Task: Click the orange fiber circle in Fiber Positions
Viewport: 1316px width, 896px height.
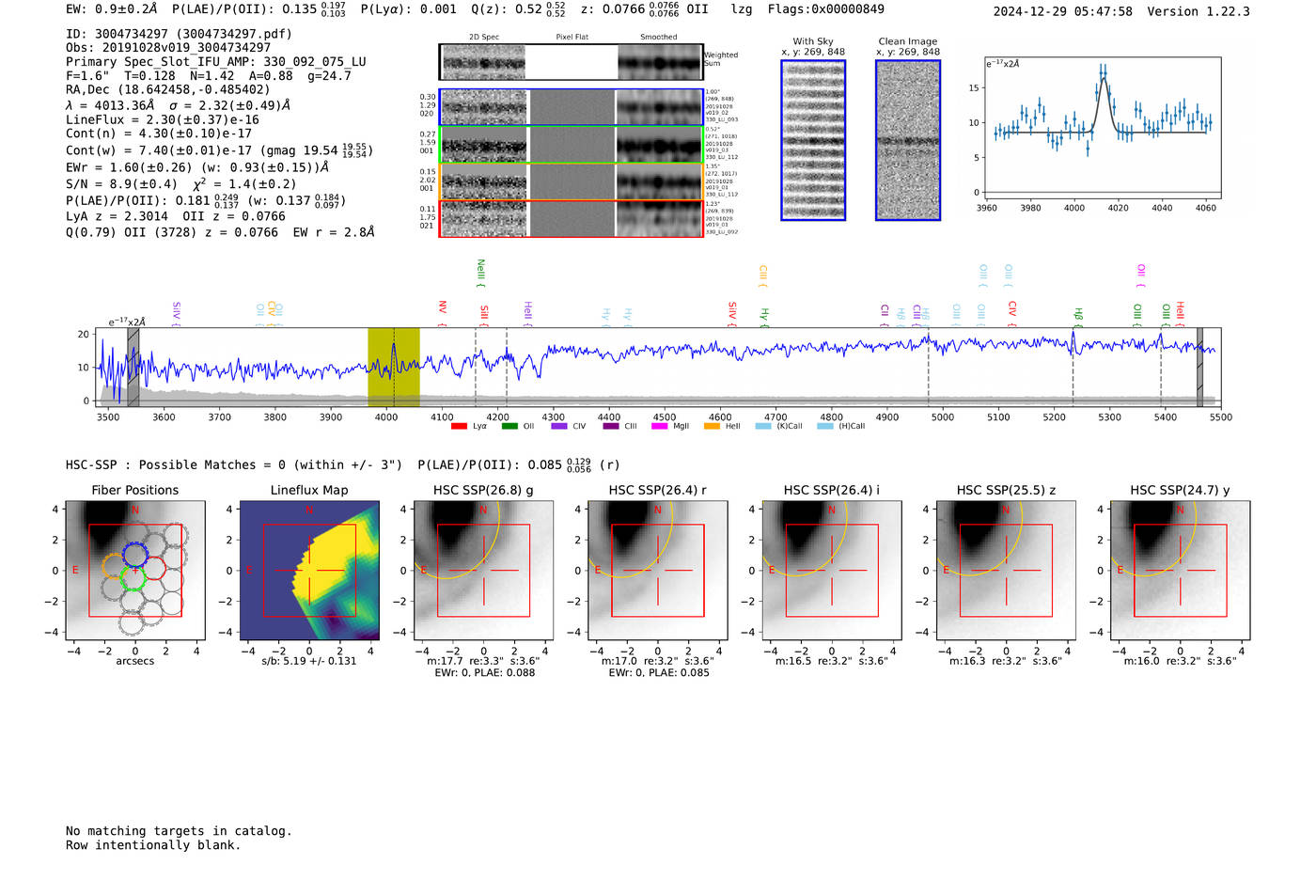Action: [114, 566]
